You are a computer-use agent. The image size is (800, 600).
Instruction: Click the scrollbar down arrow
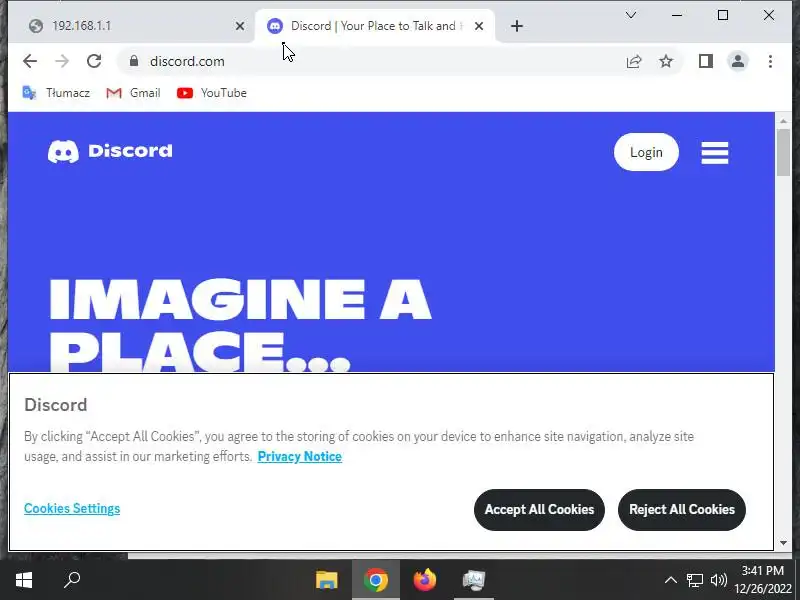pyautogui.click(x=783, y=543)
